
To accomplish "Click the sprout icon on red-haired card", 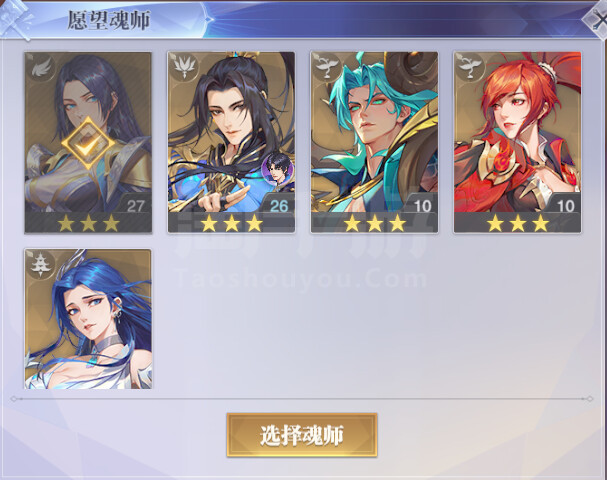I will (470, 67).
